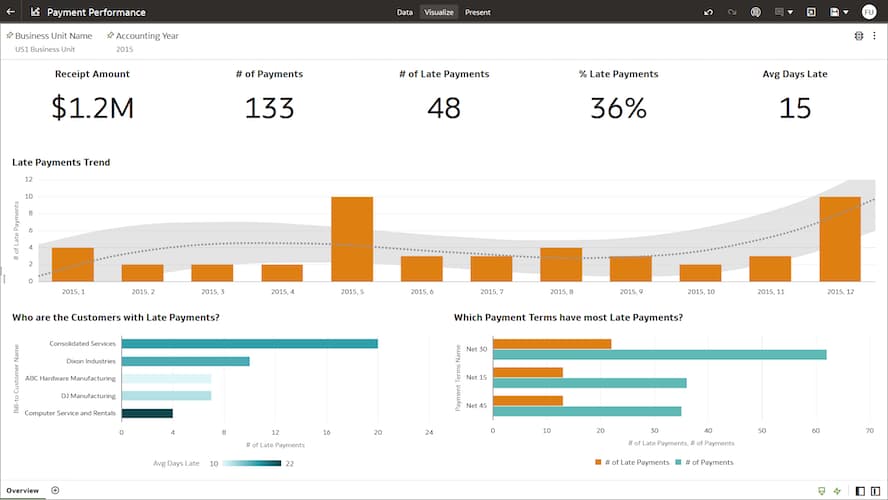888x500 pixels.
Task: Click the Avg Days Late color gradient legend
Action: click(251, 463)
